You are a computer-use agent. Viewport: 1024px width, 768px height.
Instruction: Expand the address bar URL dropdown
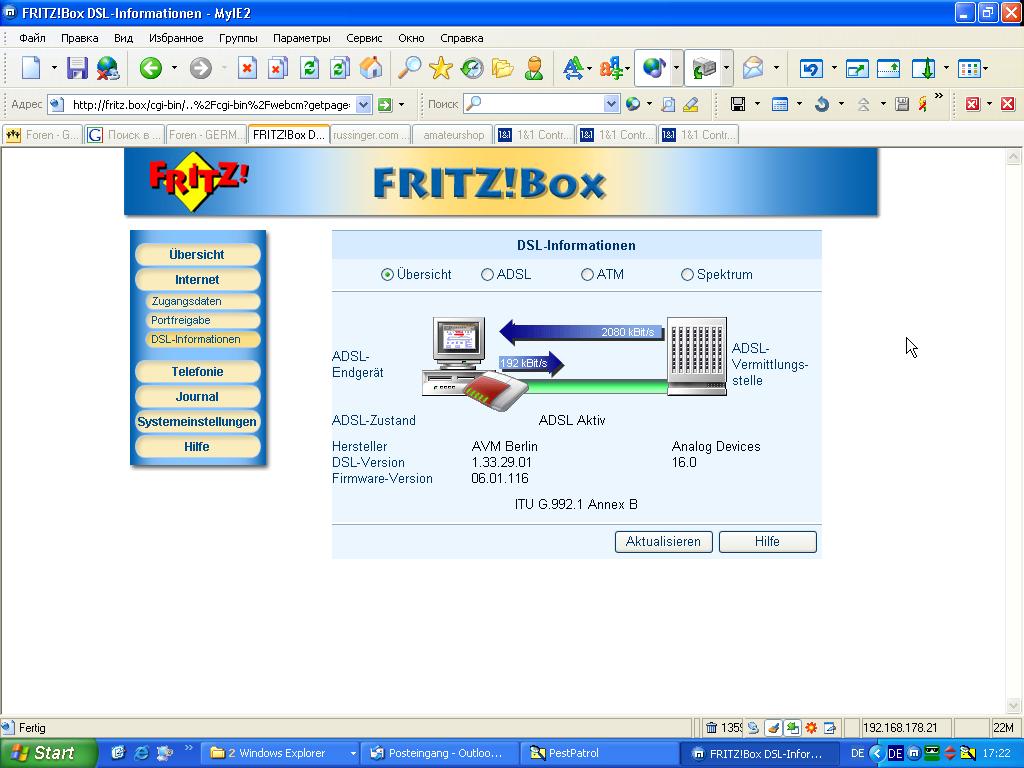[x=364, y=104]
